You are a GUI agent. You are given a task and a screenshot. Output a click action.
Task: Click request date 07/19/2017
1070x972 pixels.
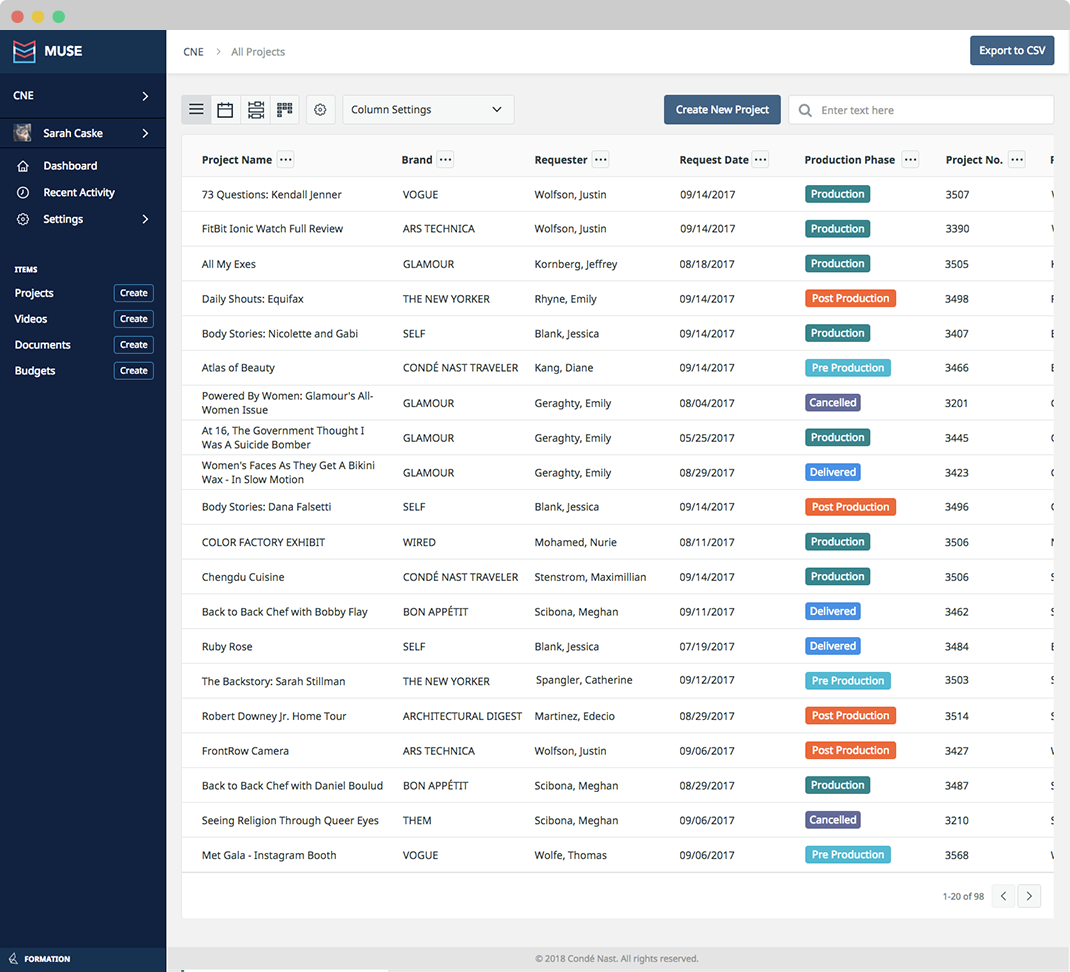(x=707, y=646)
